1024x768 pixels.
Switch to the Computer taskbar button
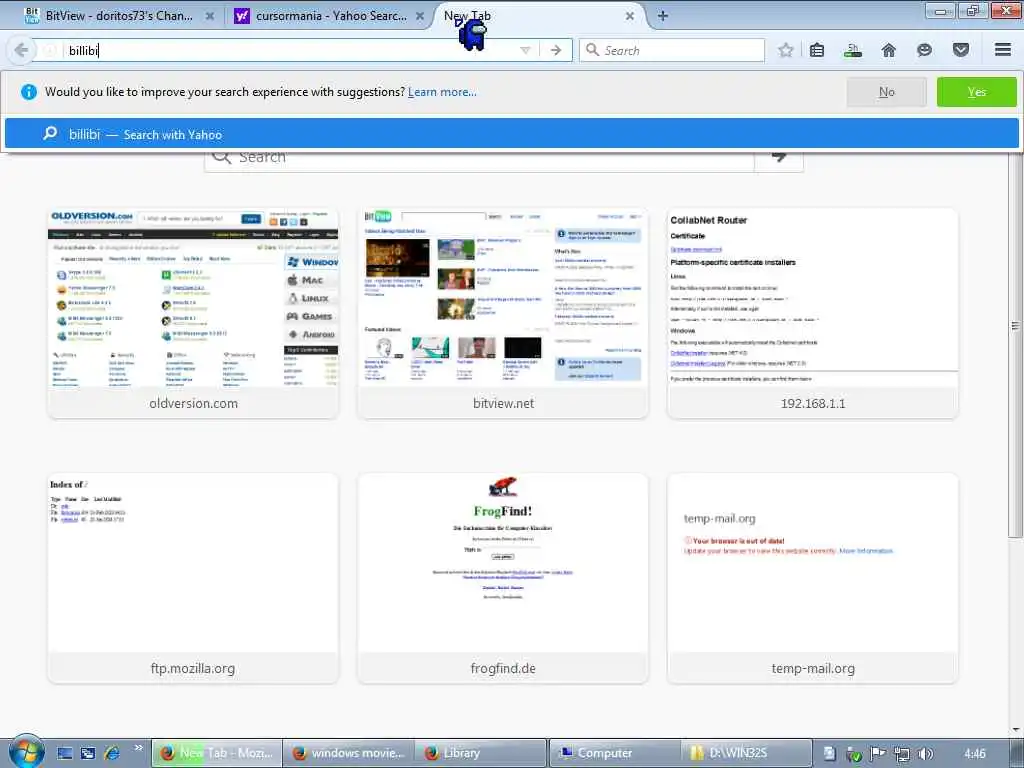pos(615,753)
